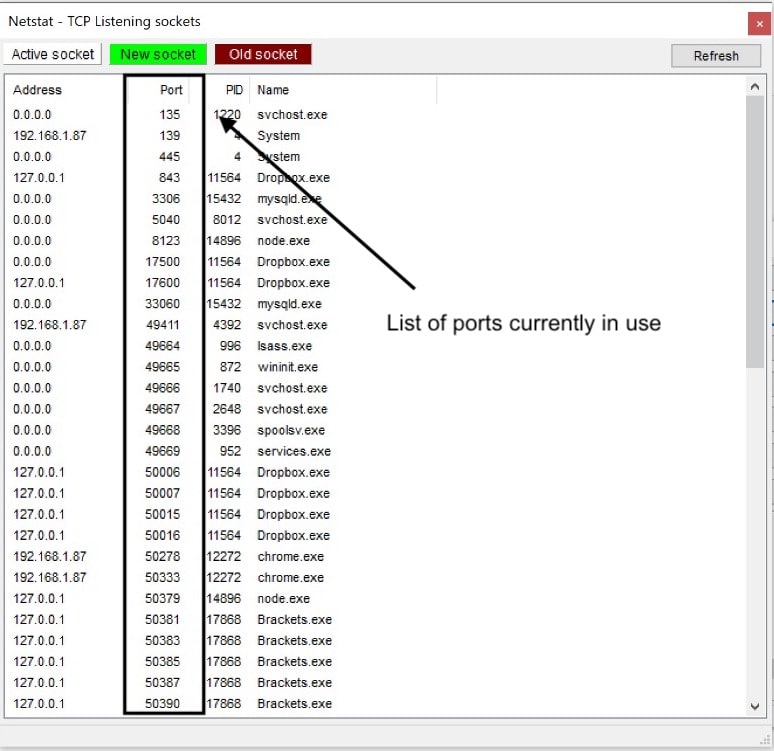The image size is (774, 751).
Task: Sort by the Address column header
Action: [x=38, y=90]
